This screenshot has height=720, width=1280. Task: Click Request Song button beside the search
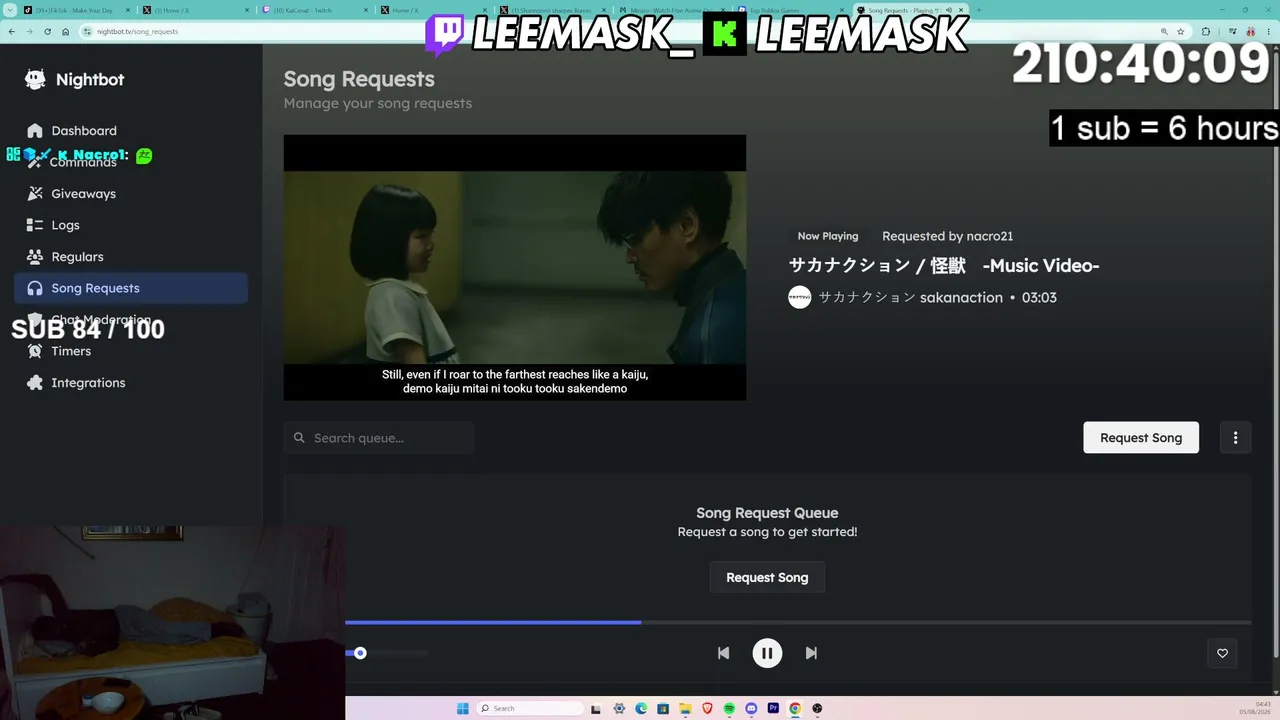coord(1141,437)
